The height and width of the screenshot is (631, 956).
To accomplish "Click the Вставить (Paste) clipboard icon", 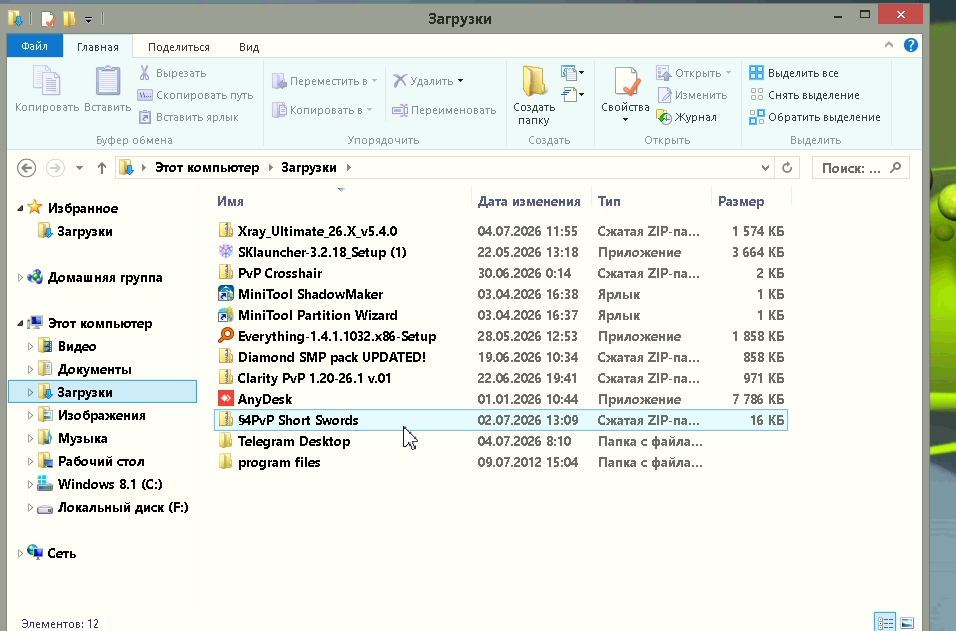I will tap(108, 82).
